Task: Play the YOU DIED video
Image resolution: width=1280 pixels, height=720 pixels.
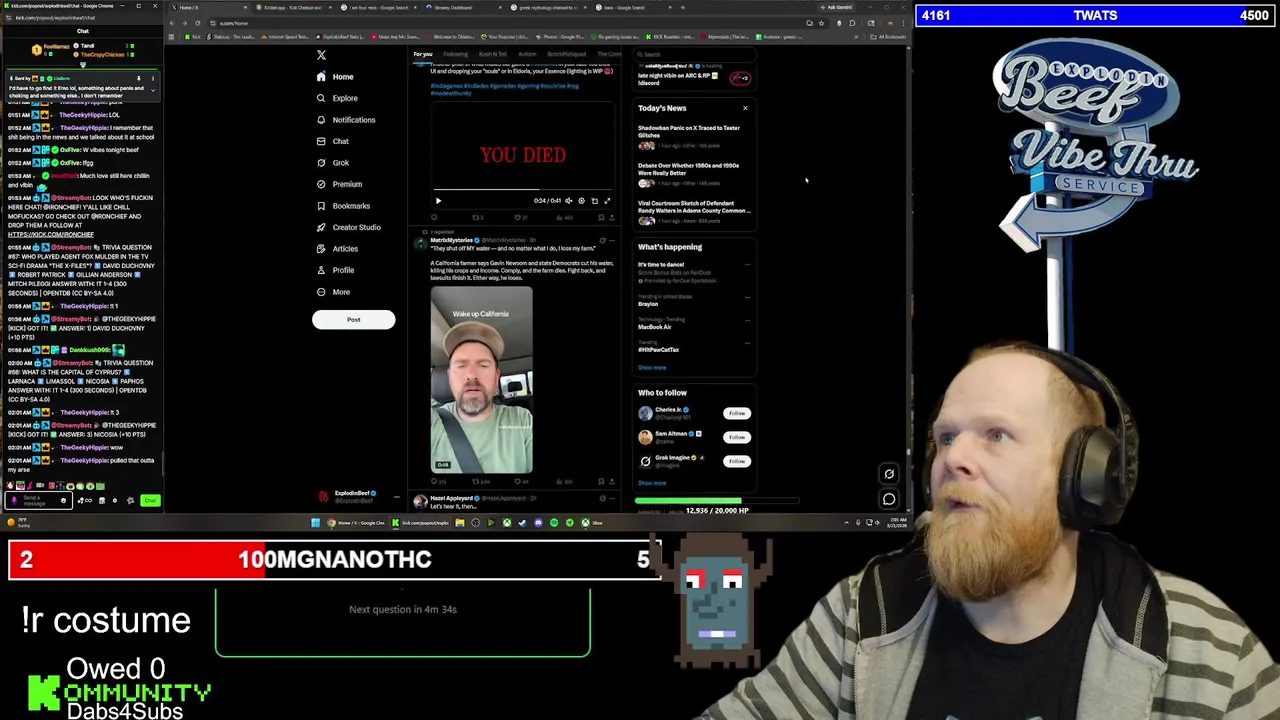Action: pyautogui.click(x=438, y=201)
